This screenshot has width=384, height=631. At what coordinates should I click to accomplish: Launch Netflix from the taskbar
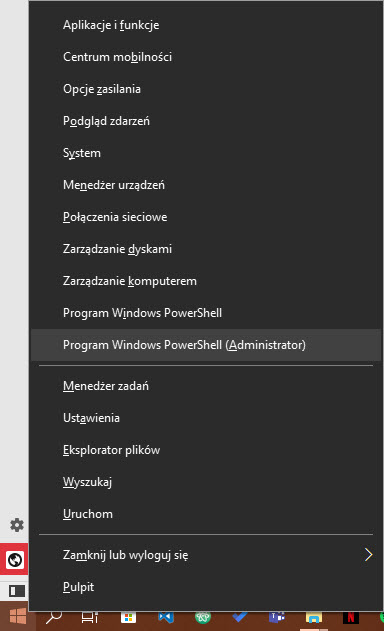pyautogui.click(x=351, y=618)
